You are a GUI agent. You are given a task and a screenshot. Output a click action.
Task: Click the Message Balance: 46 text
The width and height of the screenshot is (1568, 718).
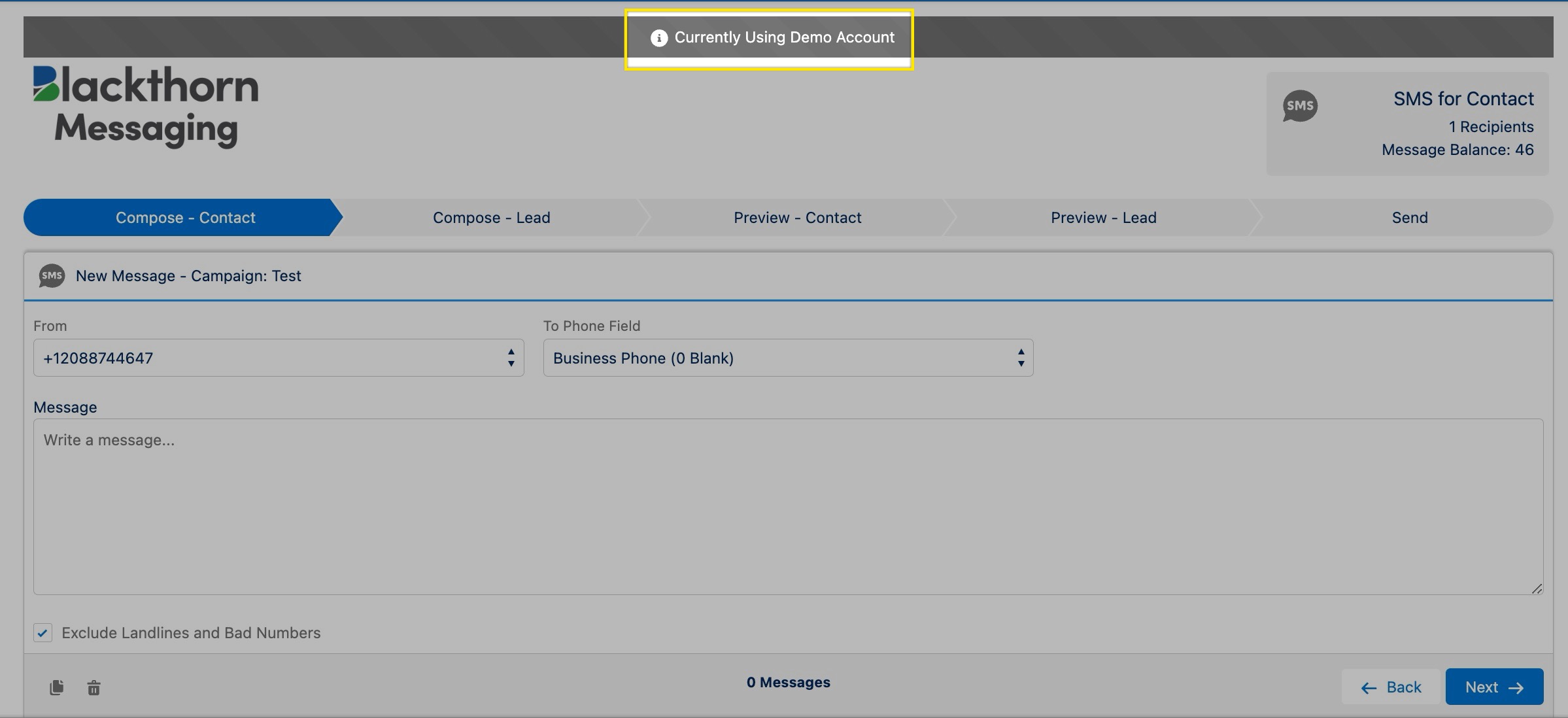1457,150
